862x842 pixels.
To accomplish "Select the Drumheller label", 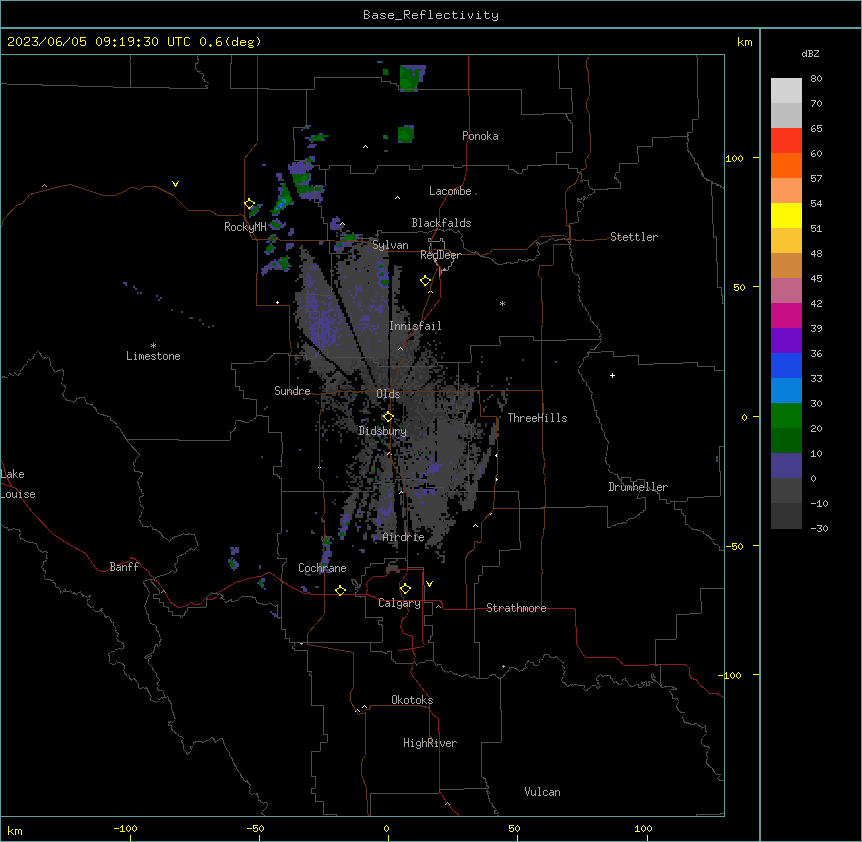I will point(638,487).
